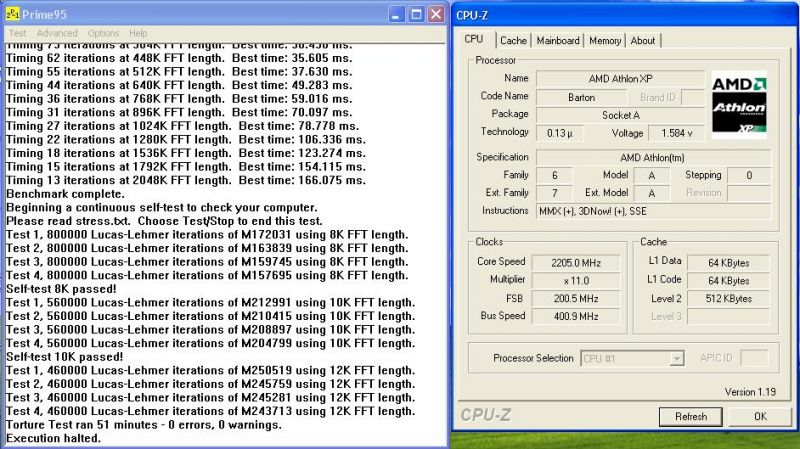800x449 pixels.
Task: Click the 'Self-test 8K passed!' line
Action: click(x=61, y=289)
